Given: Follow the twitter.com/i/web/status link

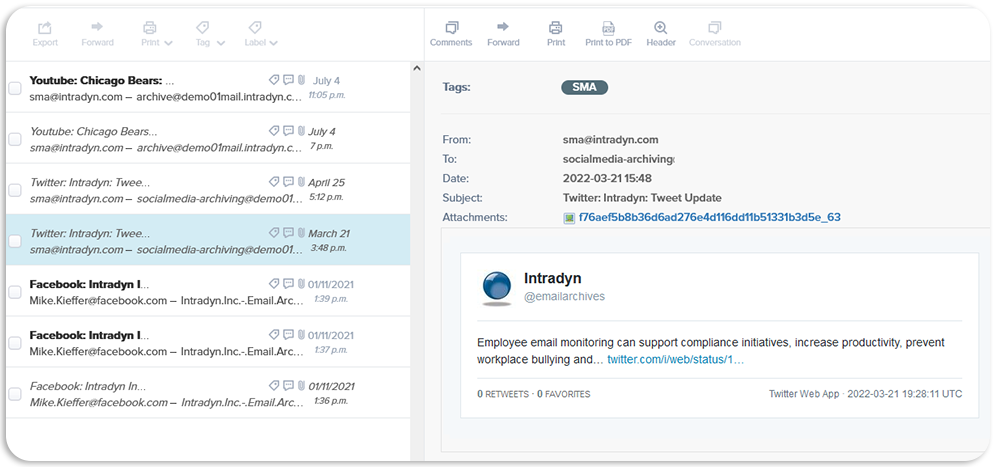Looking at the screenshot, I should point(675,359).
